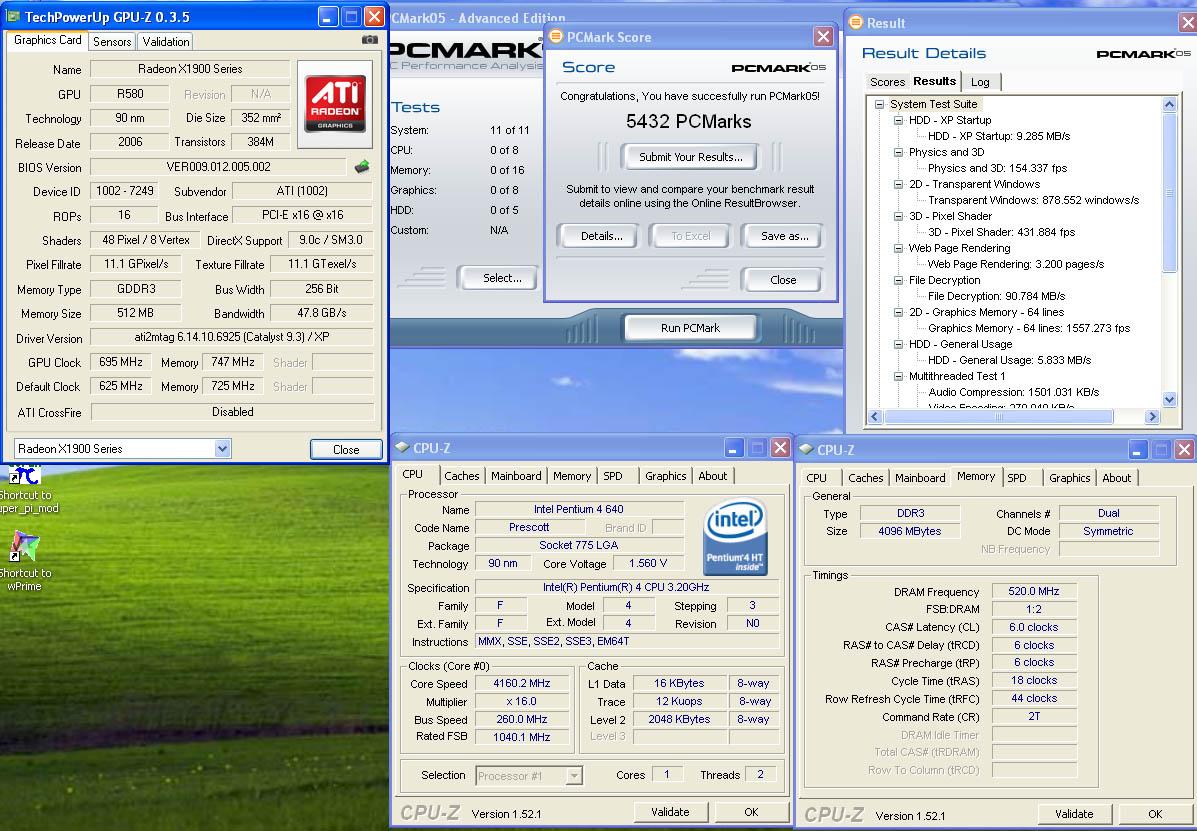Close the left CPU-Z window with X
This screenshot has height=831, width=1197.
coord(780,448)
